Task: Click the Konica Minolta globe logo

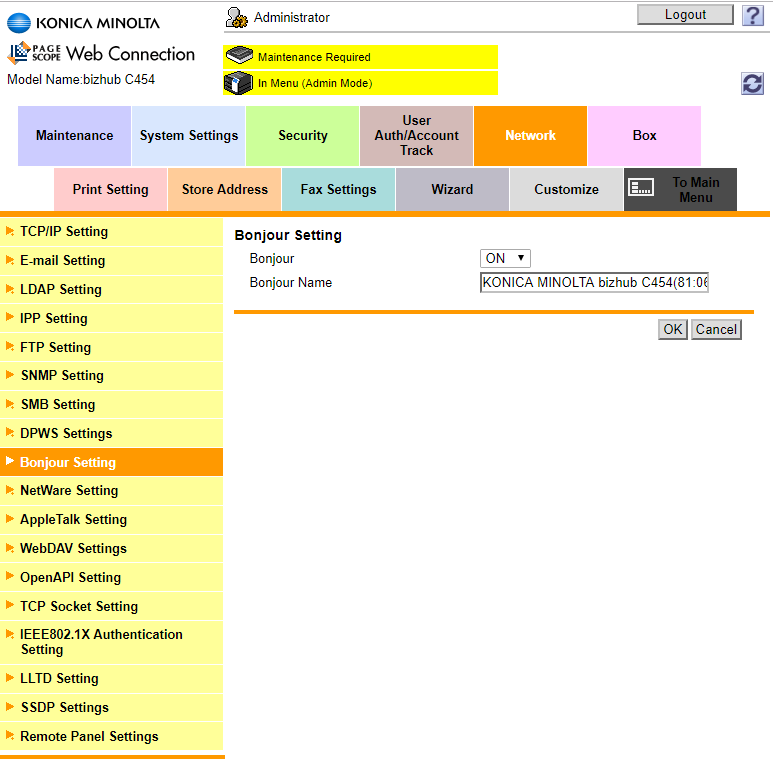Action: 19,23
